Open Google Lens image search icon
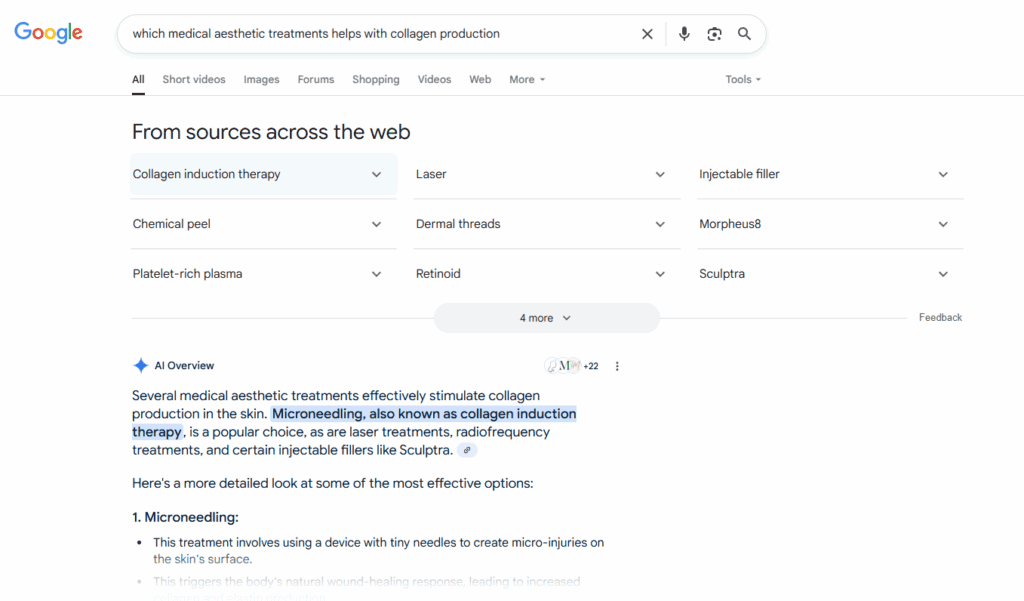Viewport: 1024px width, 601px height. (x=714, y=34)
